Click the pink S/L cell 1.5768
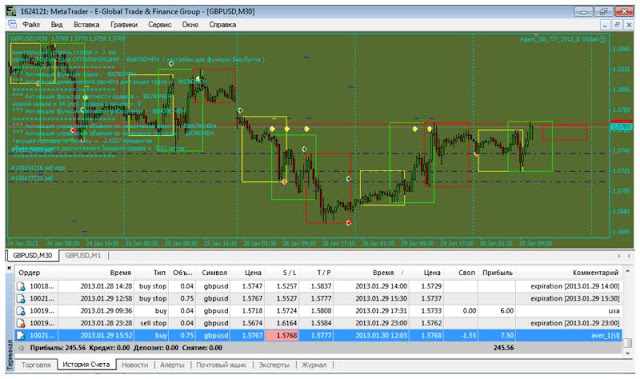 (282, 335)
